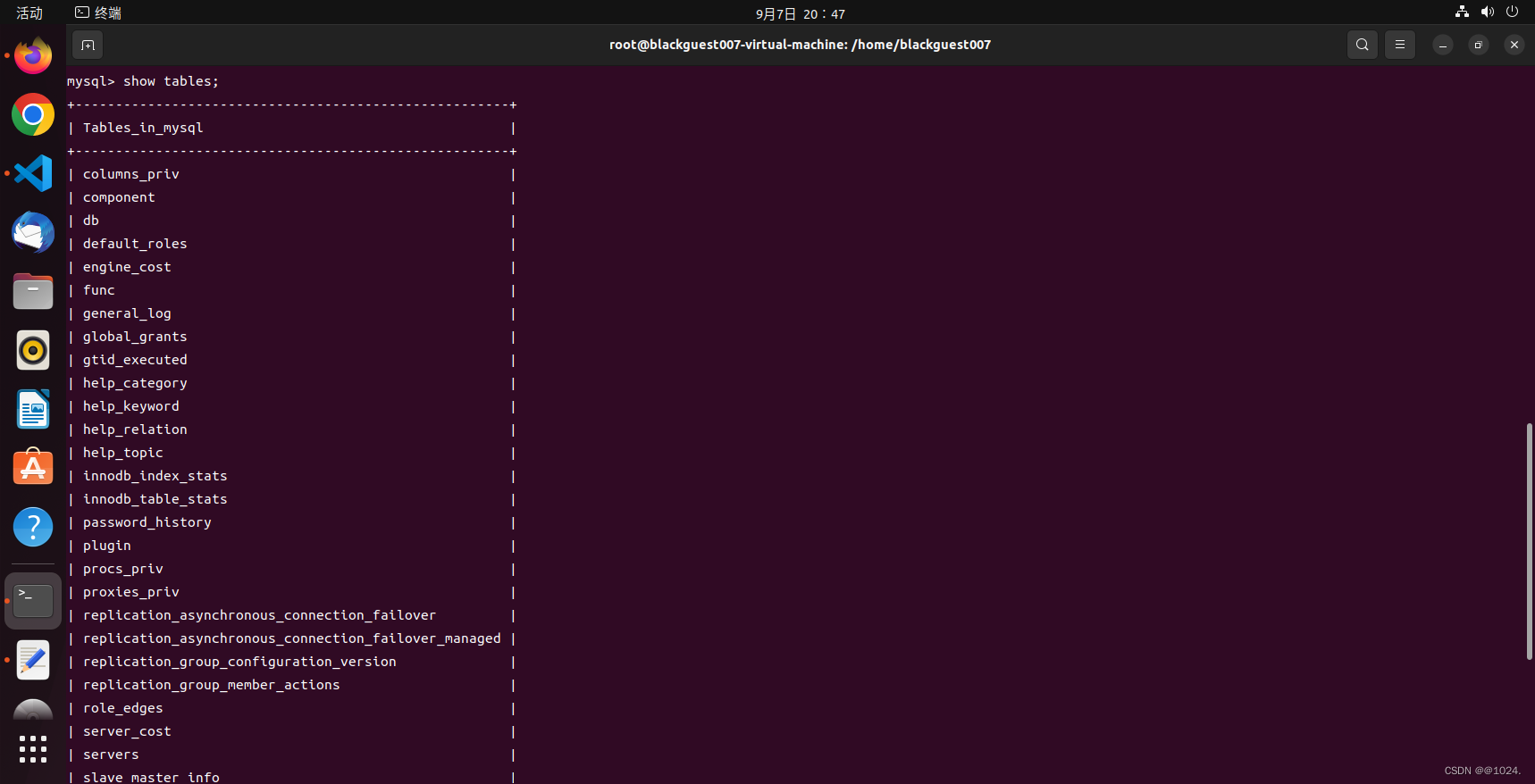Click the component table row
The width and height of the screenshot is (1535, 784).
292,197
